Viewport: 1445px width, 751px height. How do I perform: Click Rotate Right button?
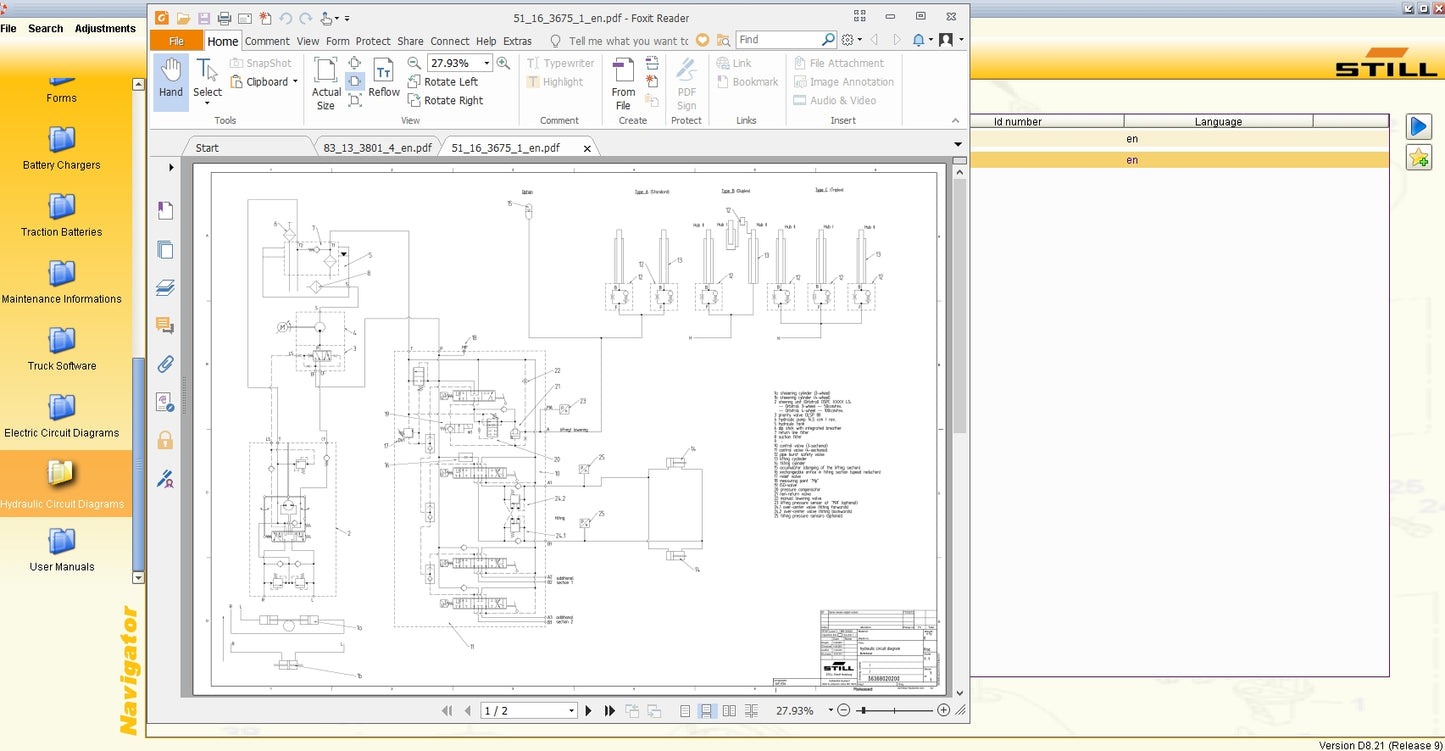click(x=444, y=100)
